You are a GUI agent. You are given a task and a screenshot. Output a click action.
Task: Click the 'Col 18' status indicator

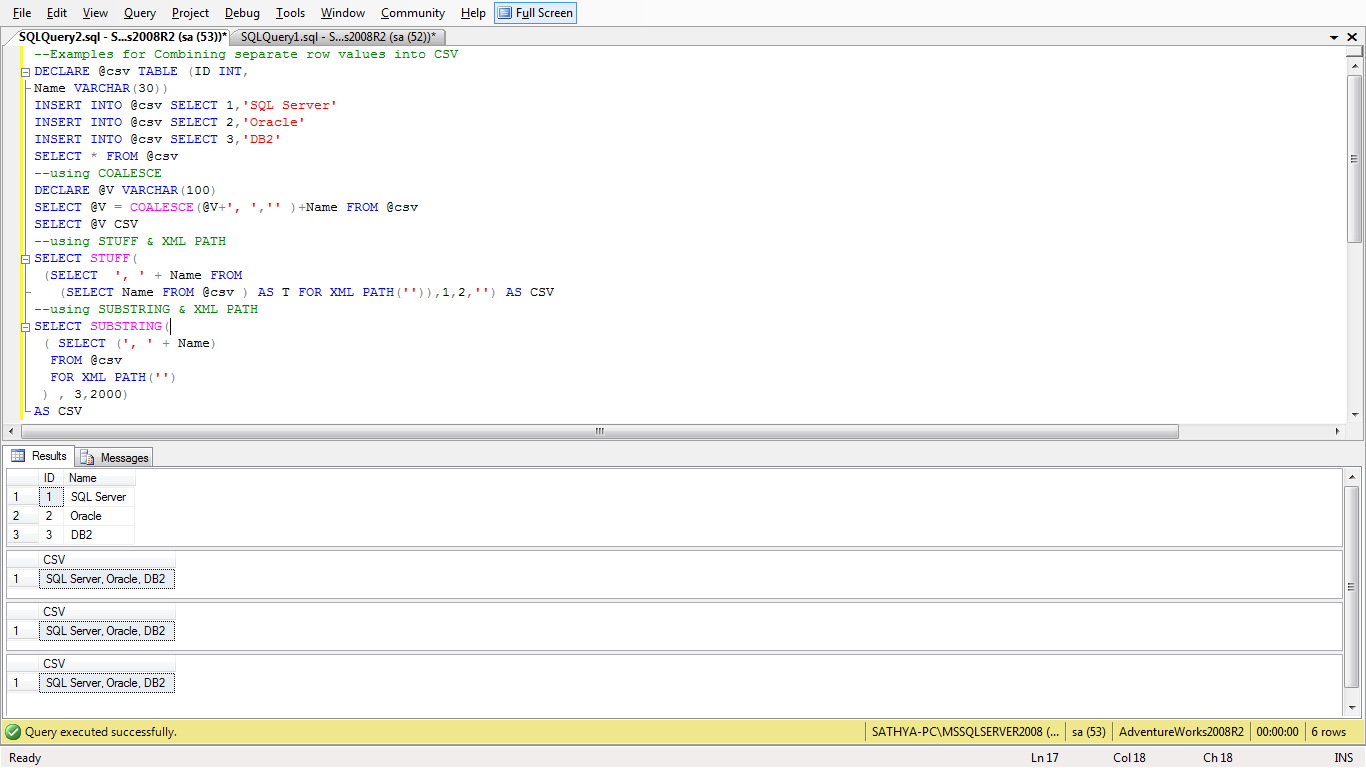(x=1129, y=758)
